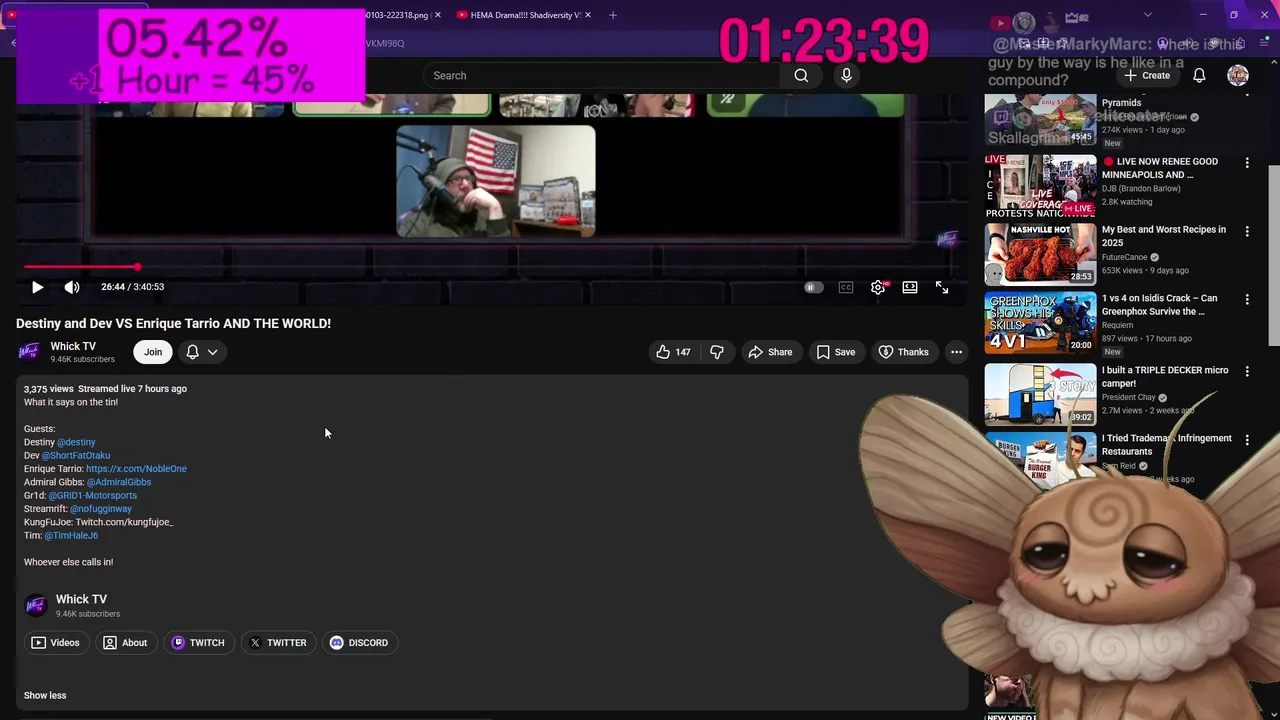Play the video with the play button
This screenshot has width=1280, height=720.
pos(37,287)
